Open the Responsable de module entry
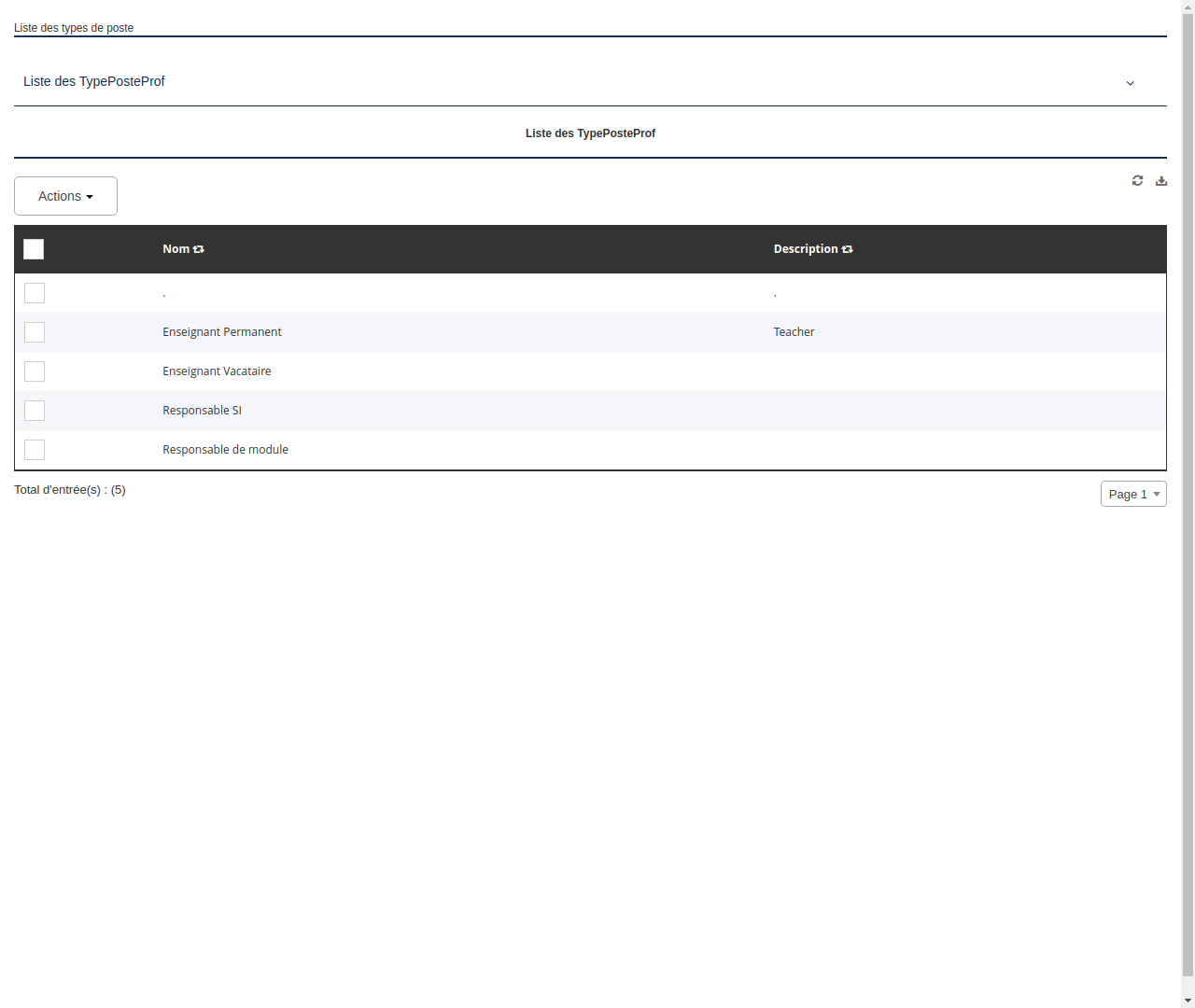1195x1008 pixels. [x=225, y=450]
